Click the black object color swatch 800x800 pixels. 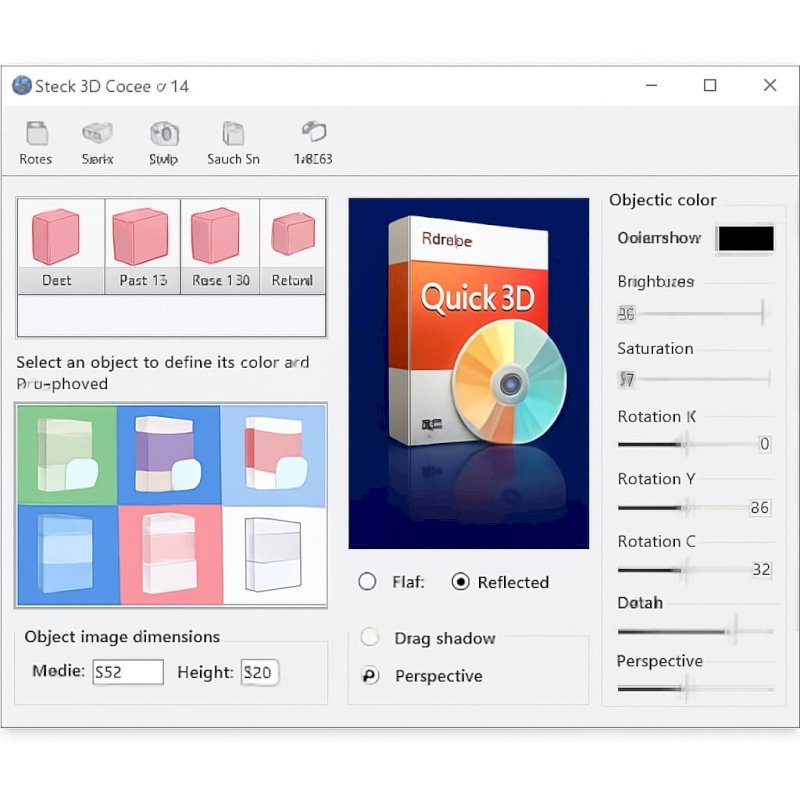745,238
